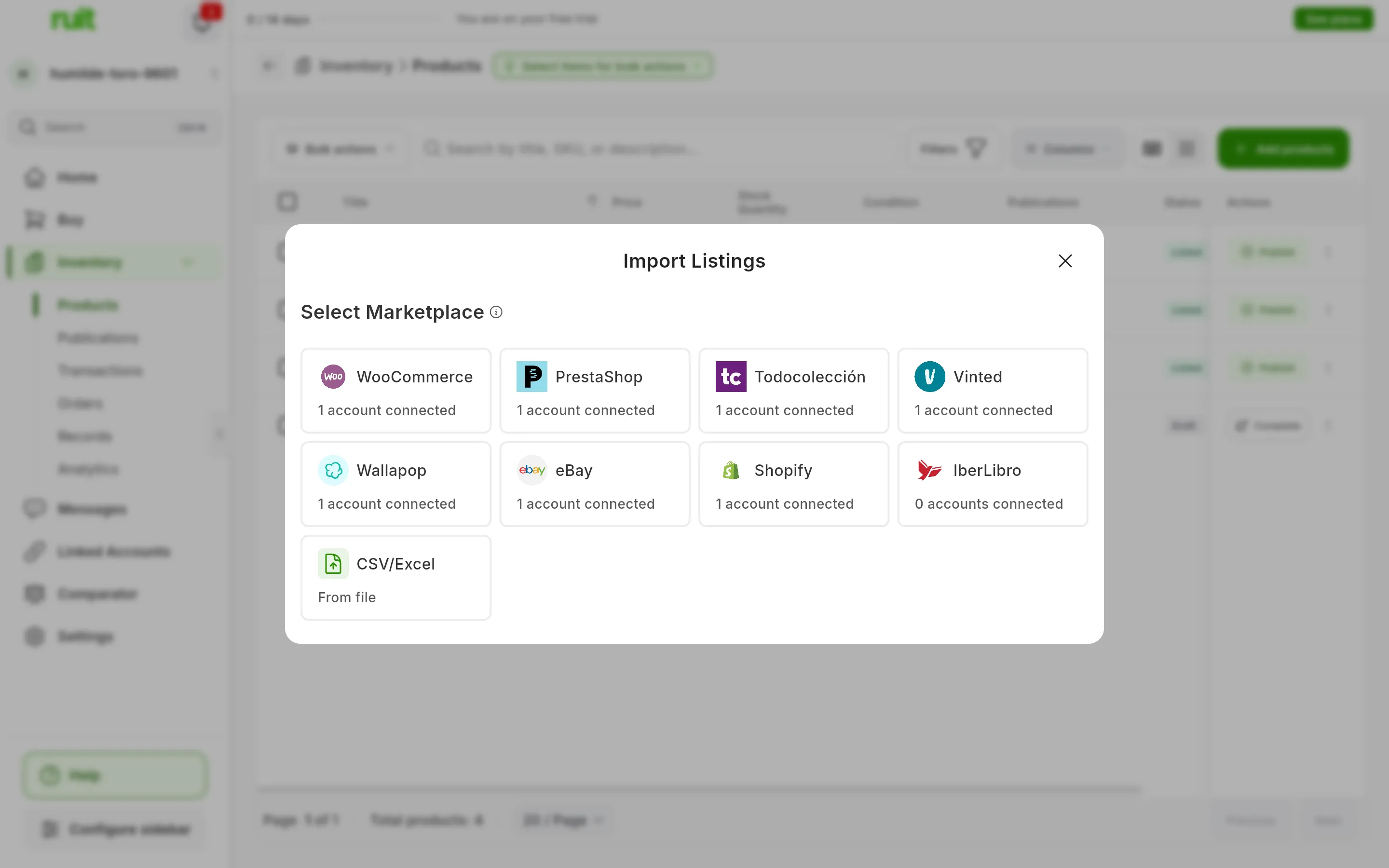Pick Shopify to import listings
Image resolution: width=1389 pixels, height=868 pixels.
(x=794, y=484)
